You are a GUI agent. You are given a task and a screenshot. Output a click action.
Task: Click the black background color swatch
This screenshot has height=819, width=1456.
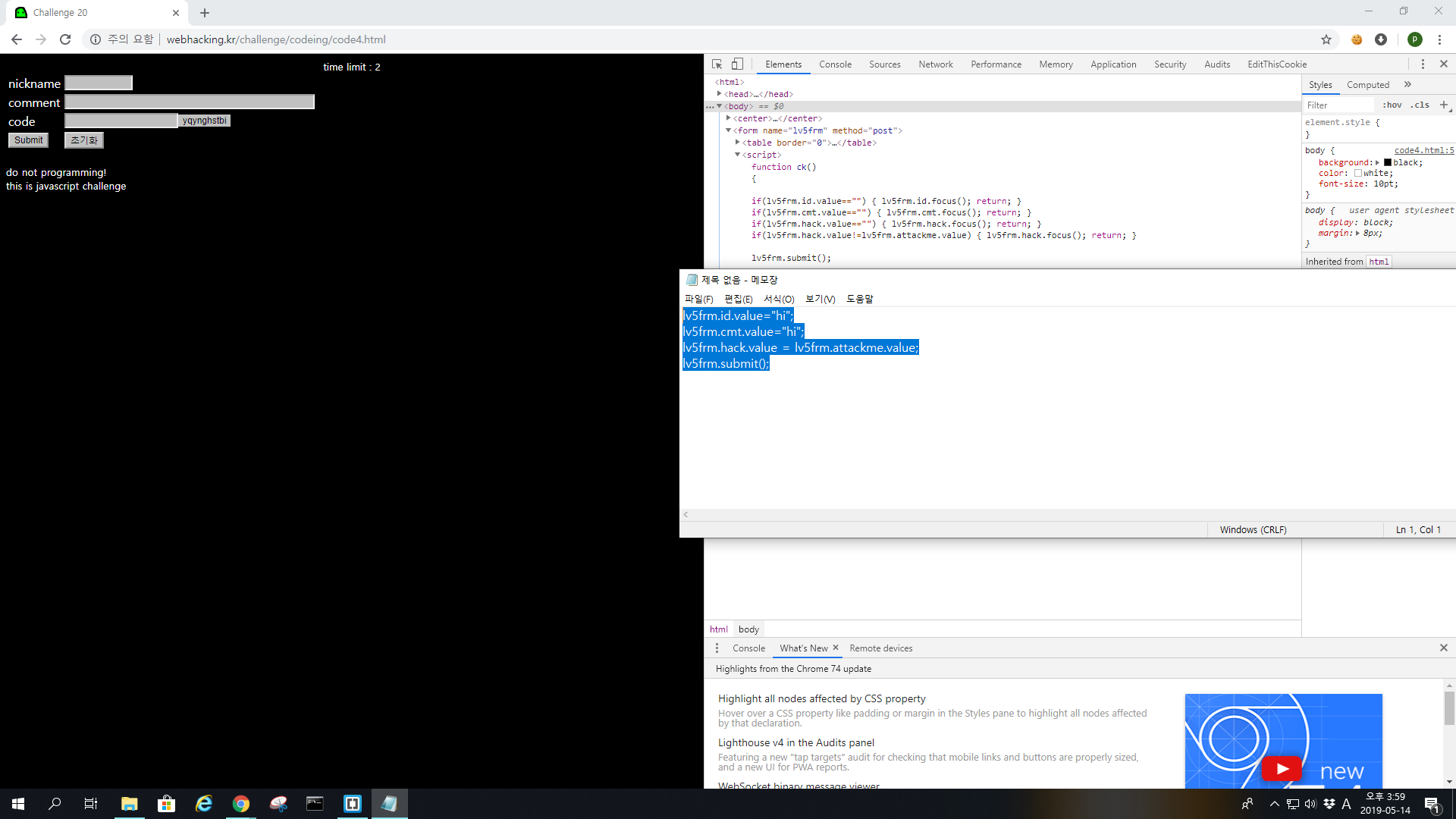(x=1388, y=162)
